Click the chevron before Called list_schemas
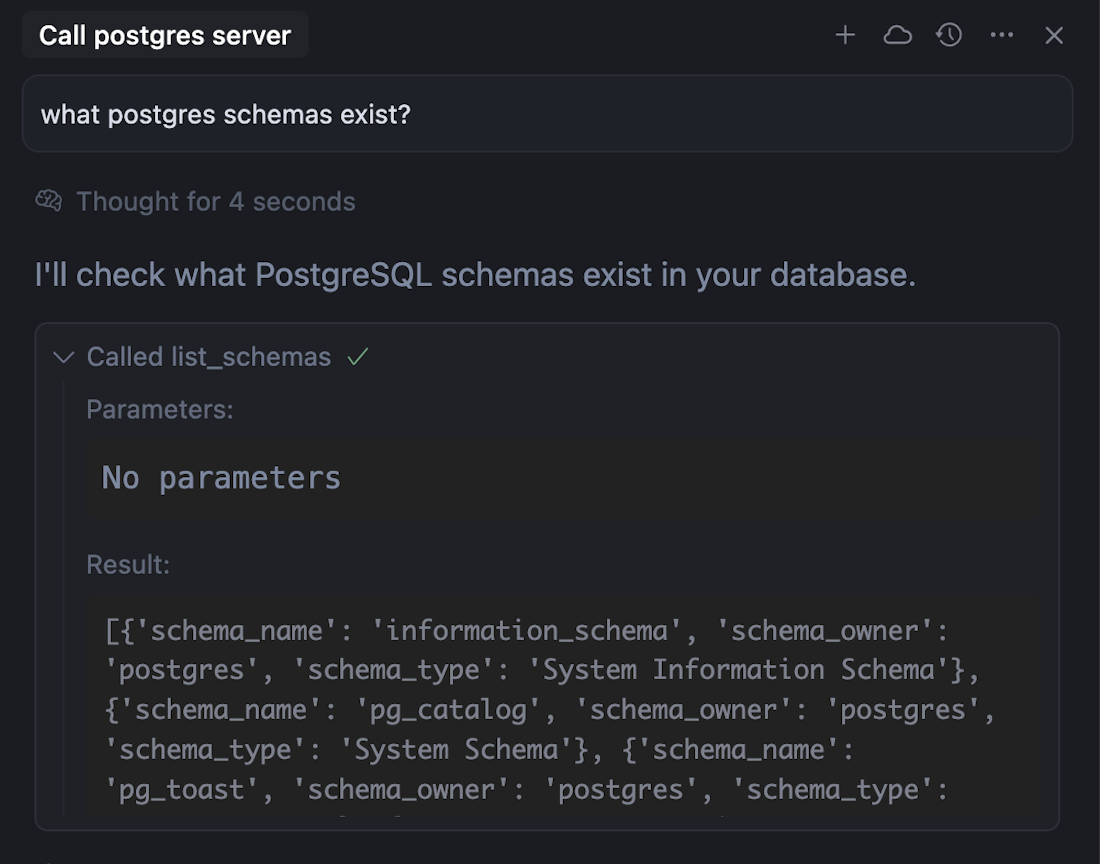 63,356
